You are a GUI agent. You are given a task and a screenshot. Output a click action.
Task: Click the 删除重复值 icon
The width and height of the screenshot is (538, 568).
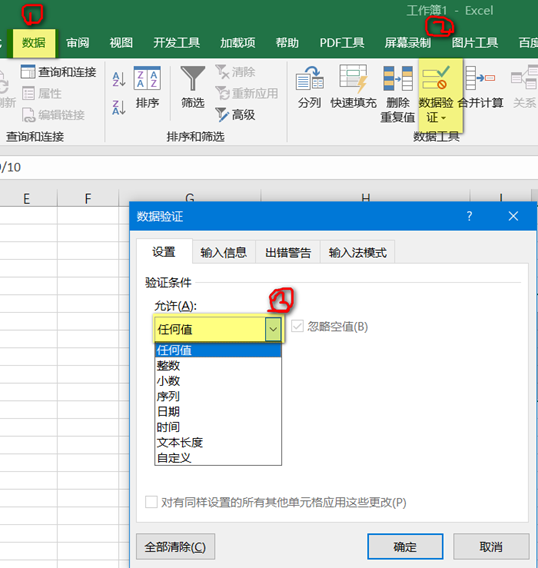point(398,78)
